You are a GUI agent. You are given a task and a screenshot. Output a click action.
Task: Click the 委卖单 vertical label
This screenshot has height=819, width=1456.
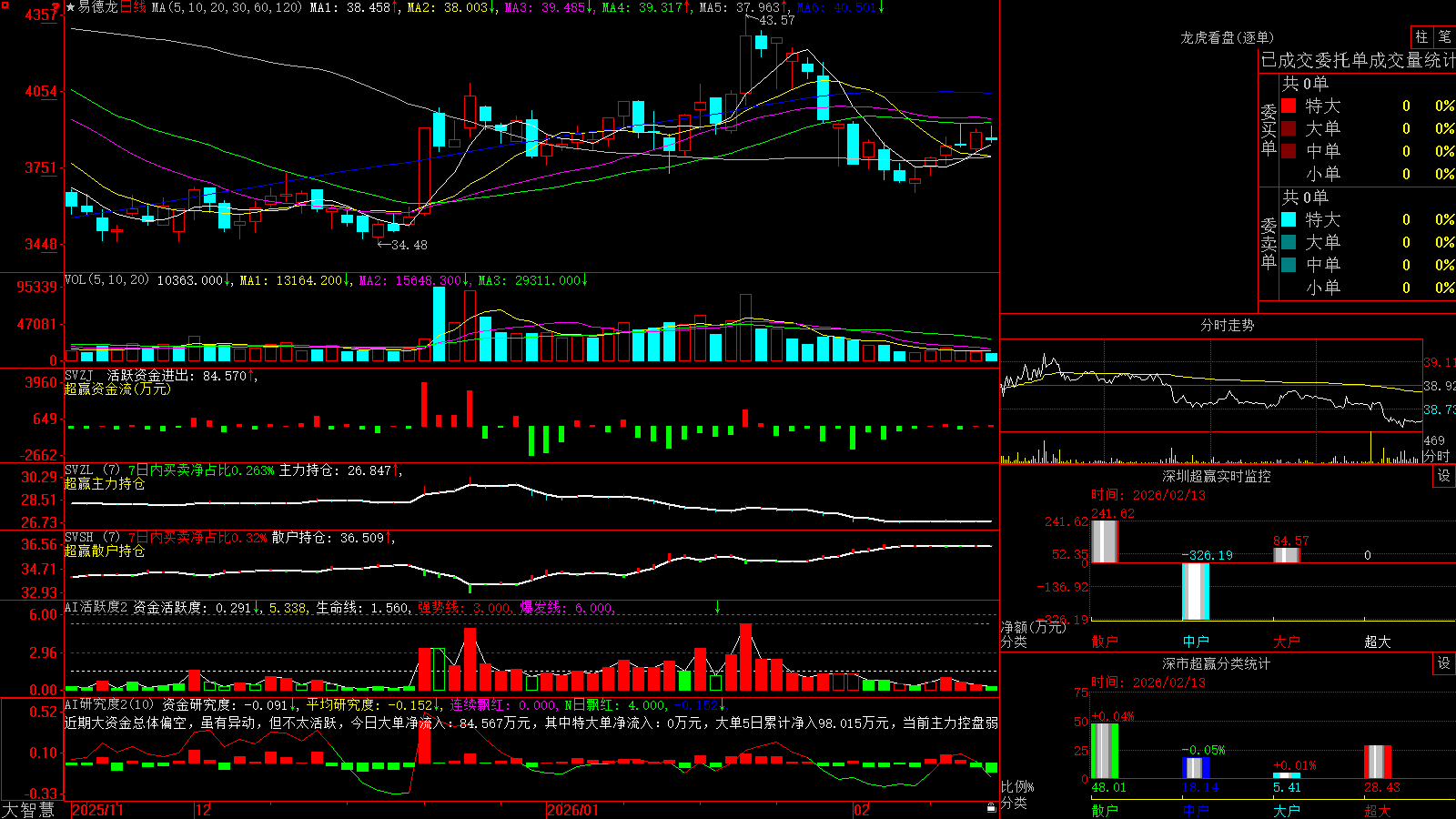[1269, 243]
